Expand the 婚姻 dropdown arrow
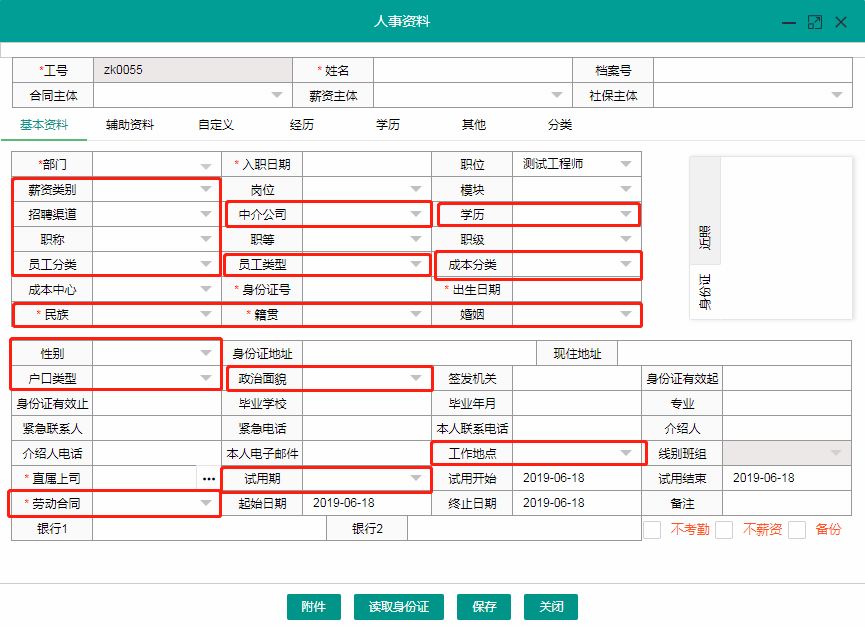 click(x=626, y=314)
